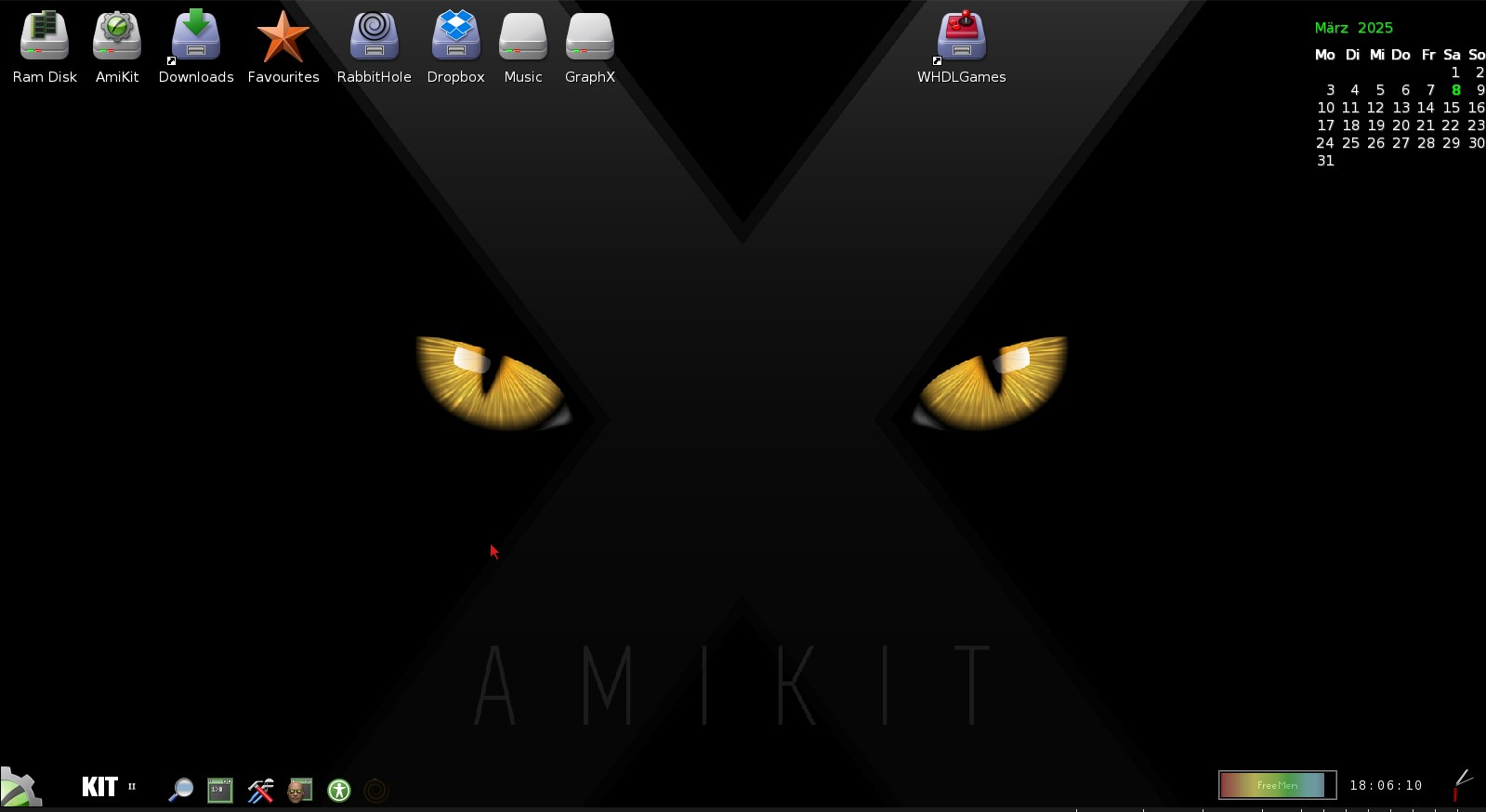Open the Ram Disk drive icon

pyautogui.click(x=45, y=36)
